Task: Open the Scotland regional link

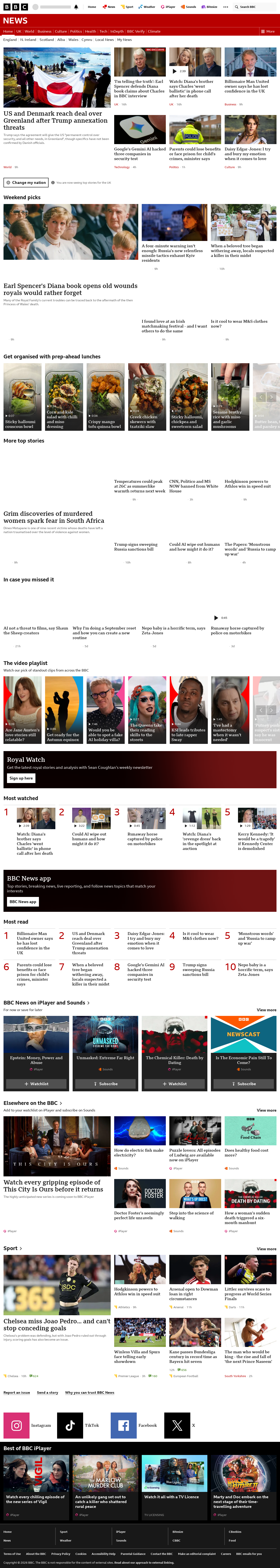Action: pos(47,40)
